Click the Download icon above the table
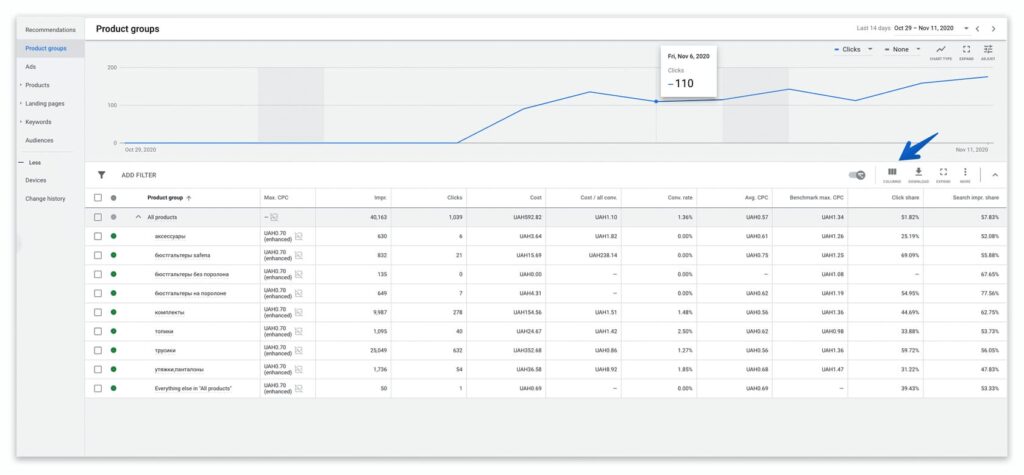Image resolution: width=1024 pixels, height=475 pixels. [918, 174]
